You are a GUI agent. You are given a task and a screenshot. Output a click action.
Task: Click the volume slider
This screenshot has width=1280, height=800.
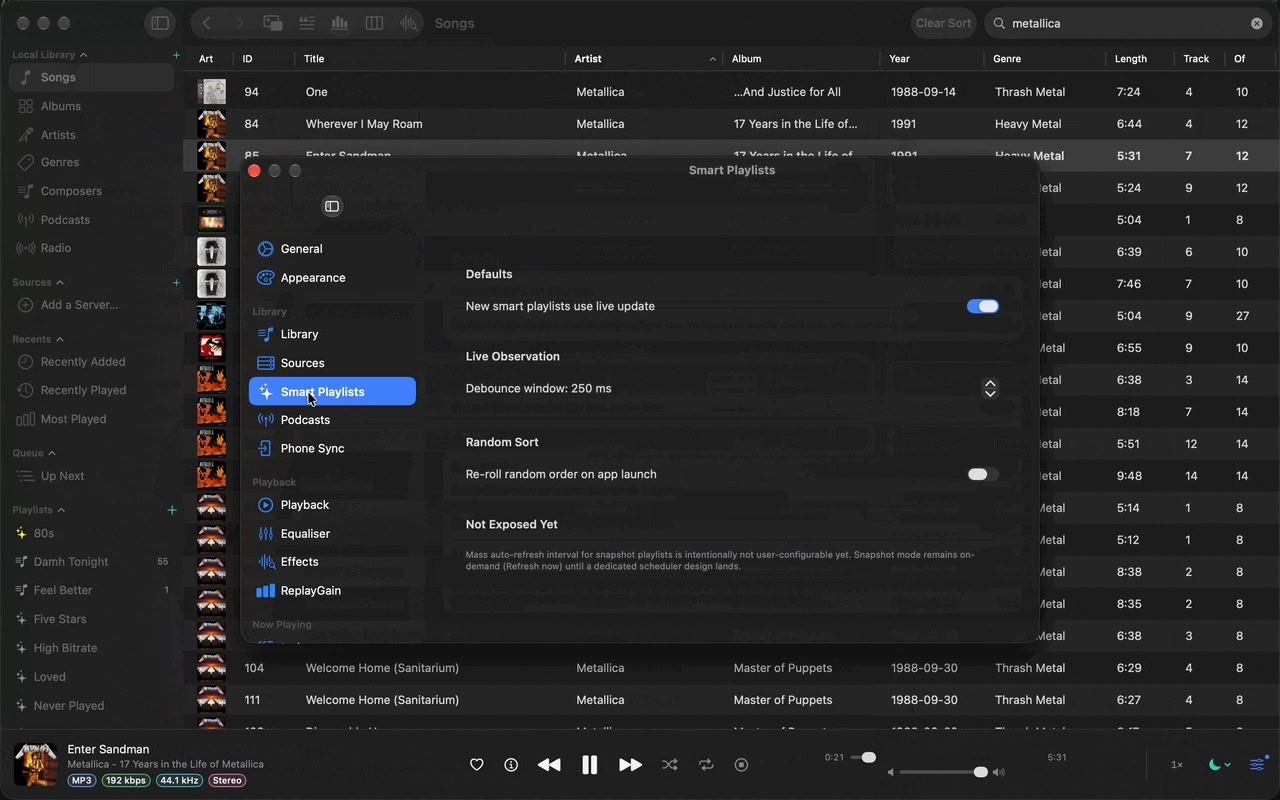944,772
